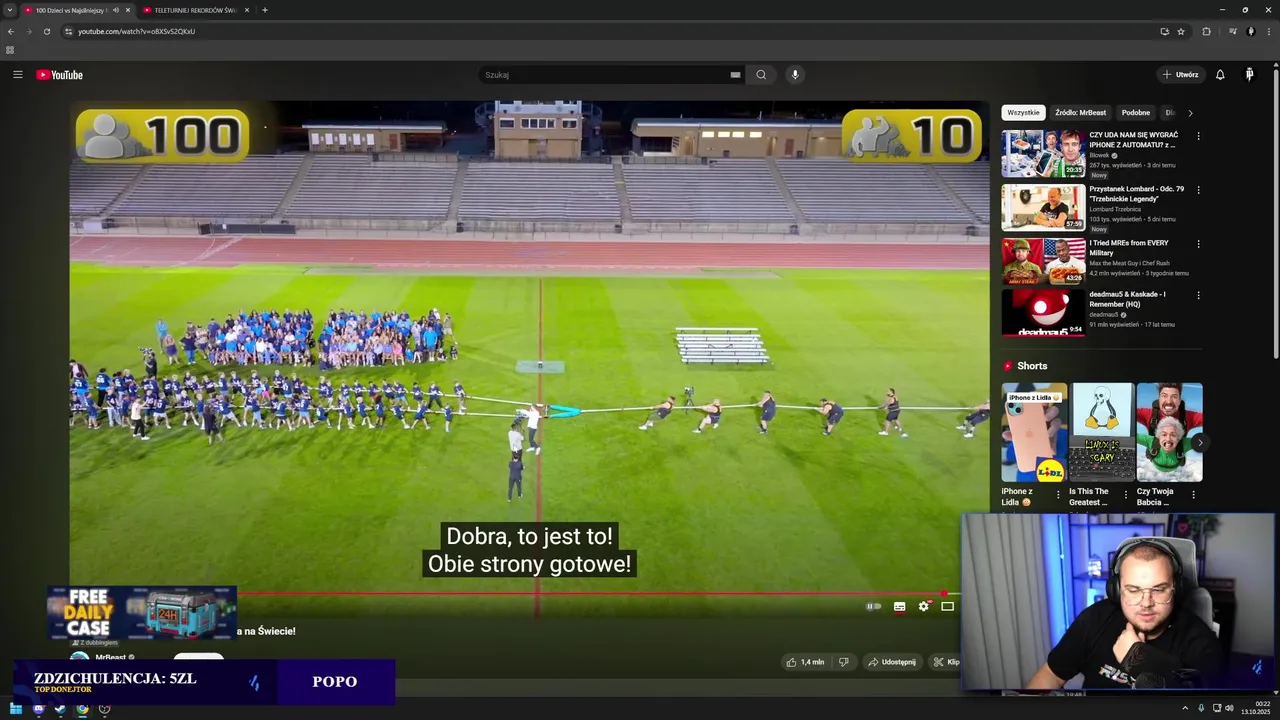Viewport: 1280px width, 720px height.
Task: Open options for deadmau5 & Kaskade video
Action: point(1198,296)
